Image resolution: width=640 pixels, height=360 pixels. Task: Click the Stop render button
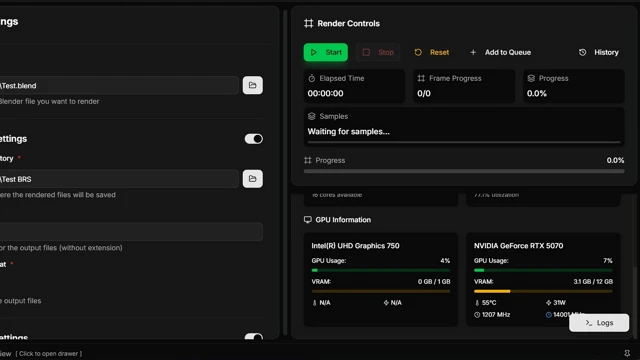click(378, 52)
